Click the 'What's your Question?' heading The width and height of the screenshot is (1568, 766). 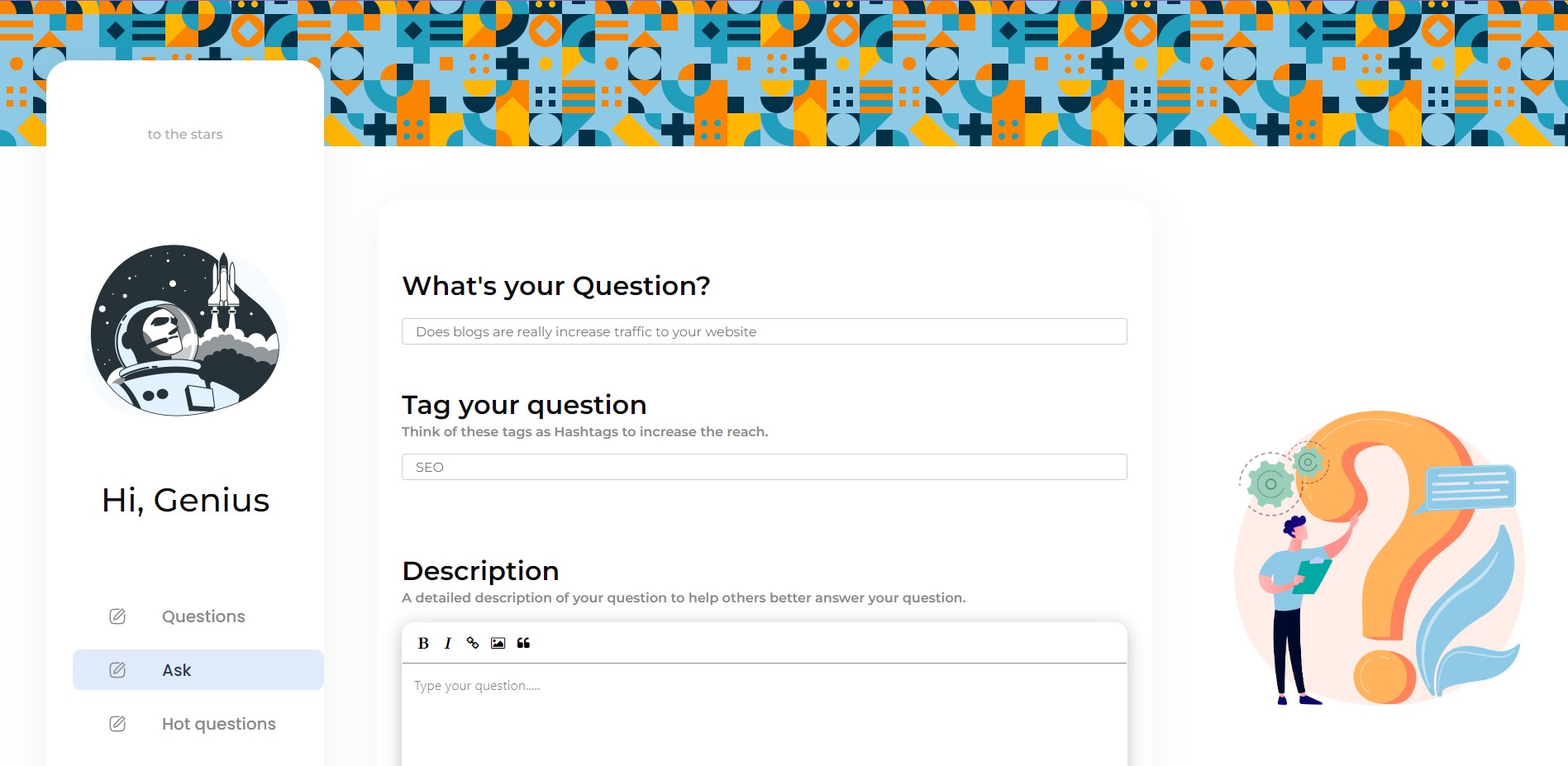pyautogui.click(x=555, y=286)
